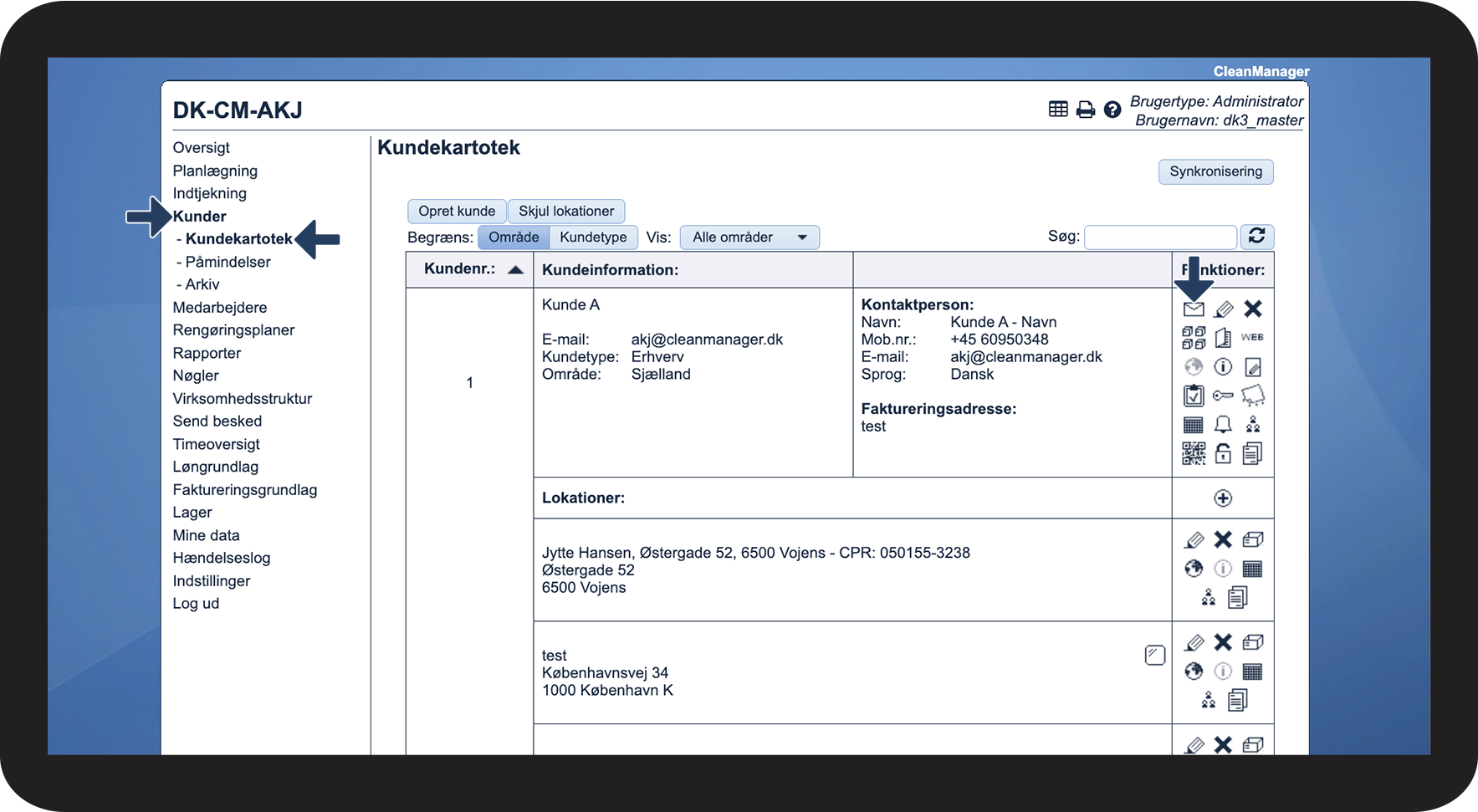Open the Alle områder dropdown
The height and width of the screenshot is (812, 1478).
pyautogui.click(x=749, y=237)
